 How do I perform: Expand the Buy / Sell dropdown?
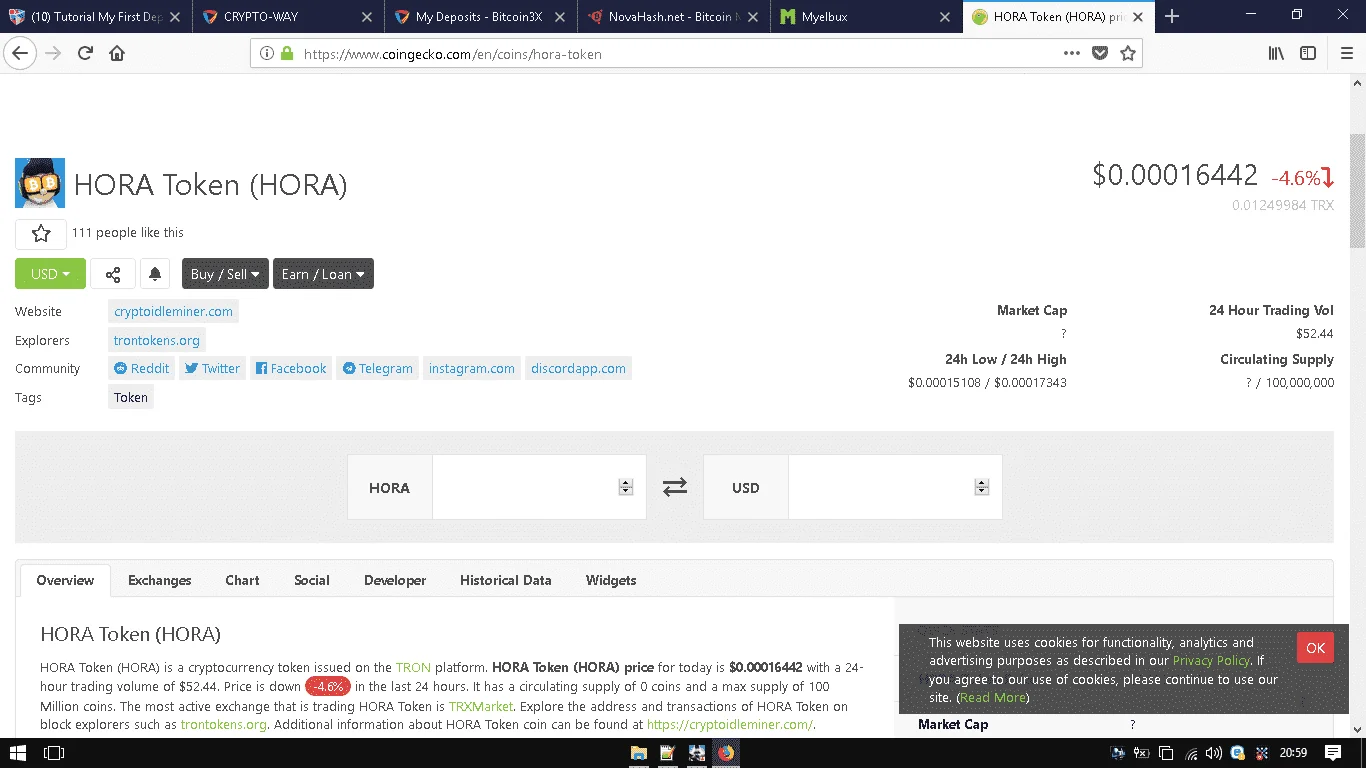[x=225, y=274]
